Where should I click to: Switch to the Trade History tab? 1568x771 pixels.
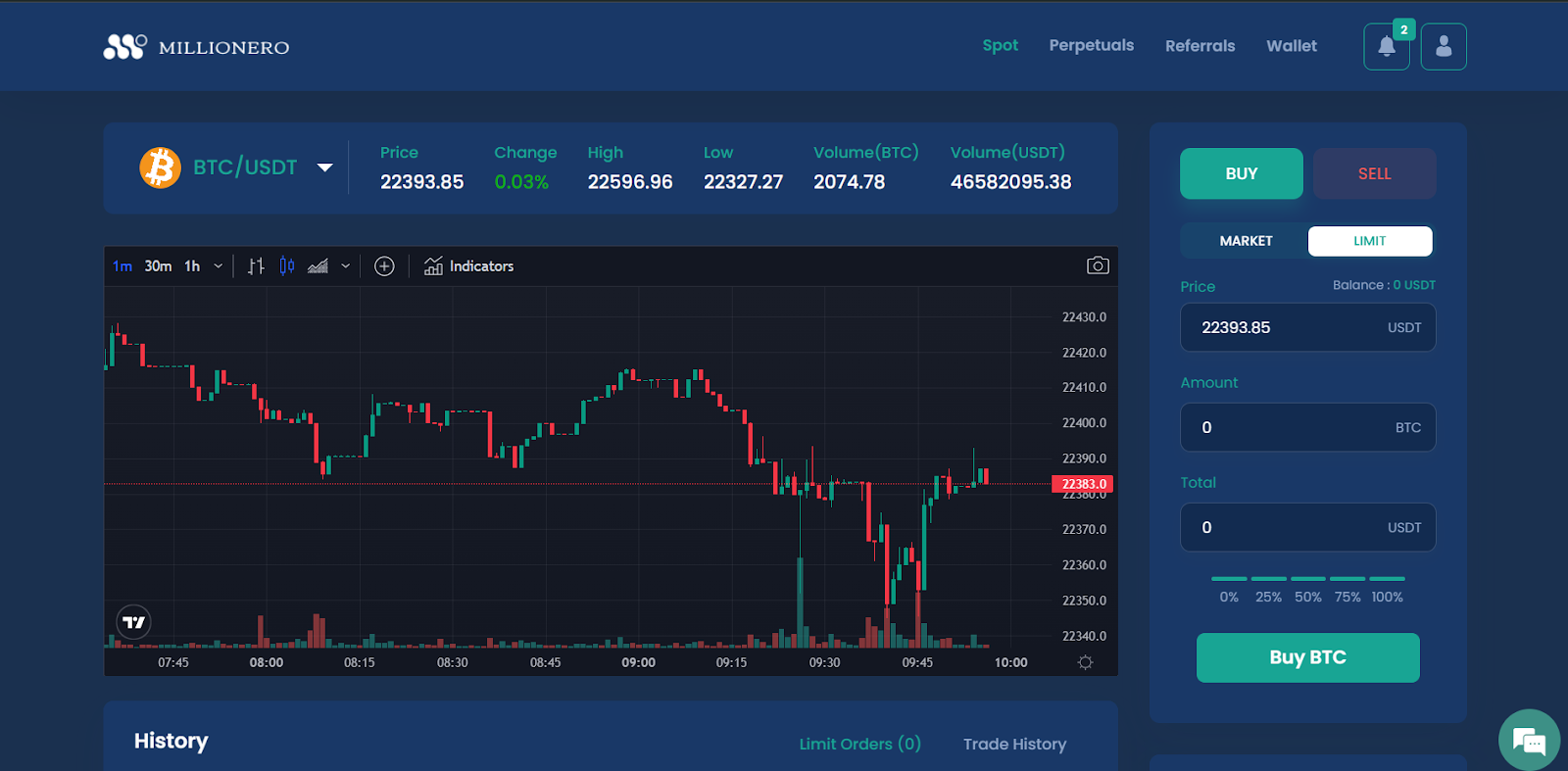pyautogui.click(x=1014, y=744)
